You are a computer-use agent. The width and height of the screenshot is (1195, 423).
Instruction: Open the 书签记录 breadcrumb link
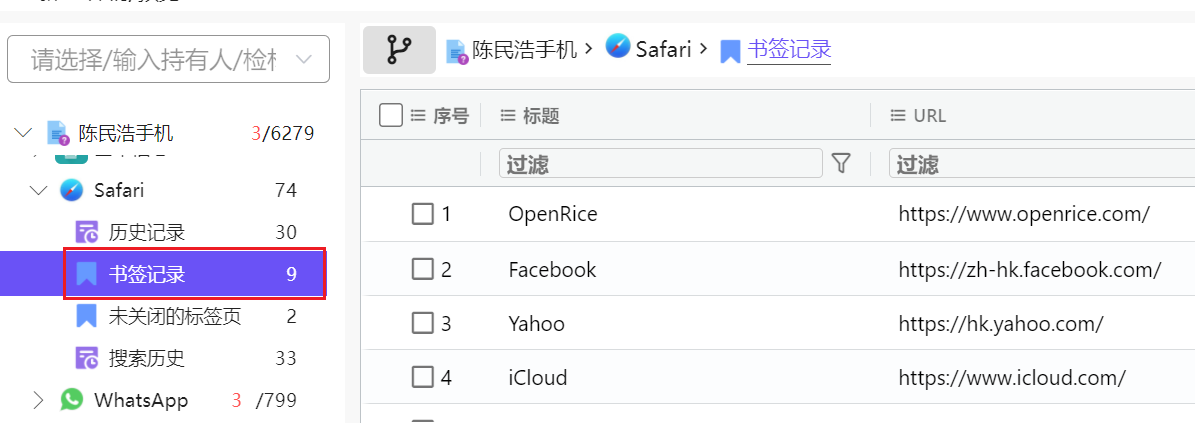pyautogui.click(x=789, y=49)
